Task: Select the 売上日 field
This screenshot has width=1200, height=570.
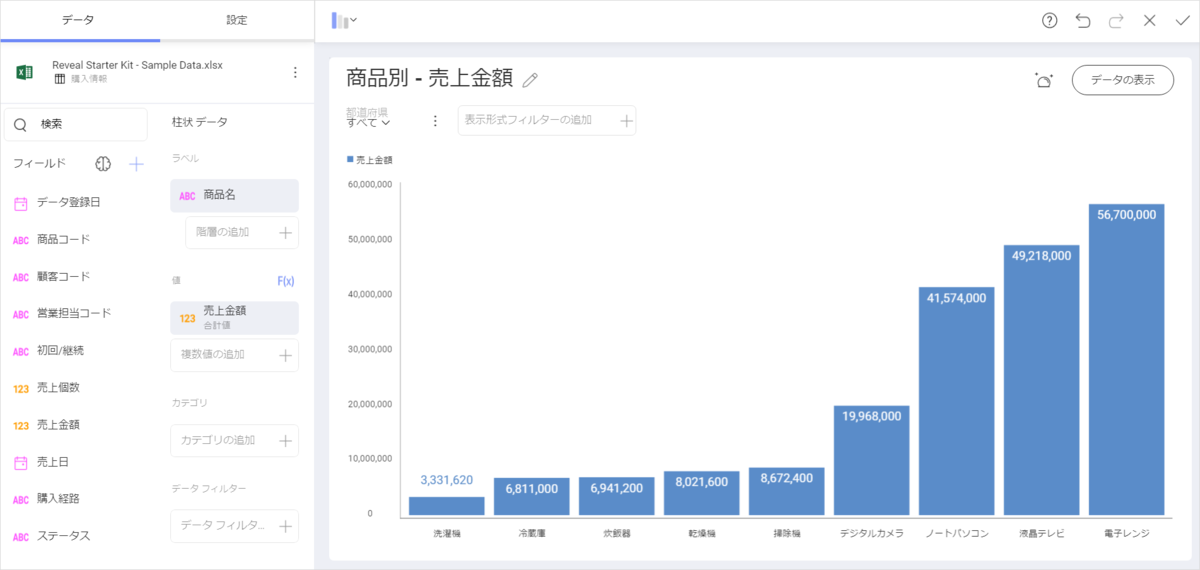Action: point(42,462)
